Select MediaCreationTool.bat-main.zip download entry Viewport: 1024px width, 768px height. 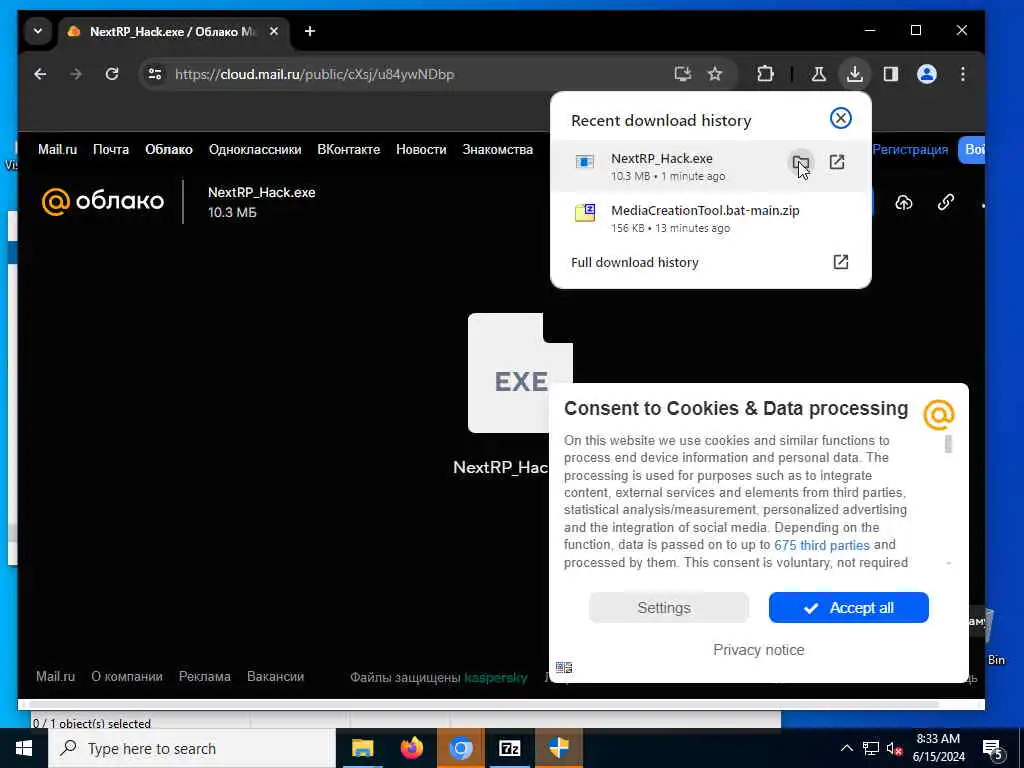711,218
